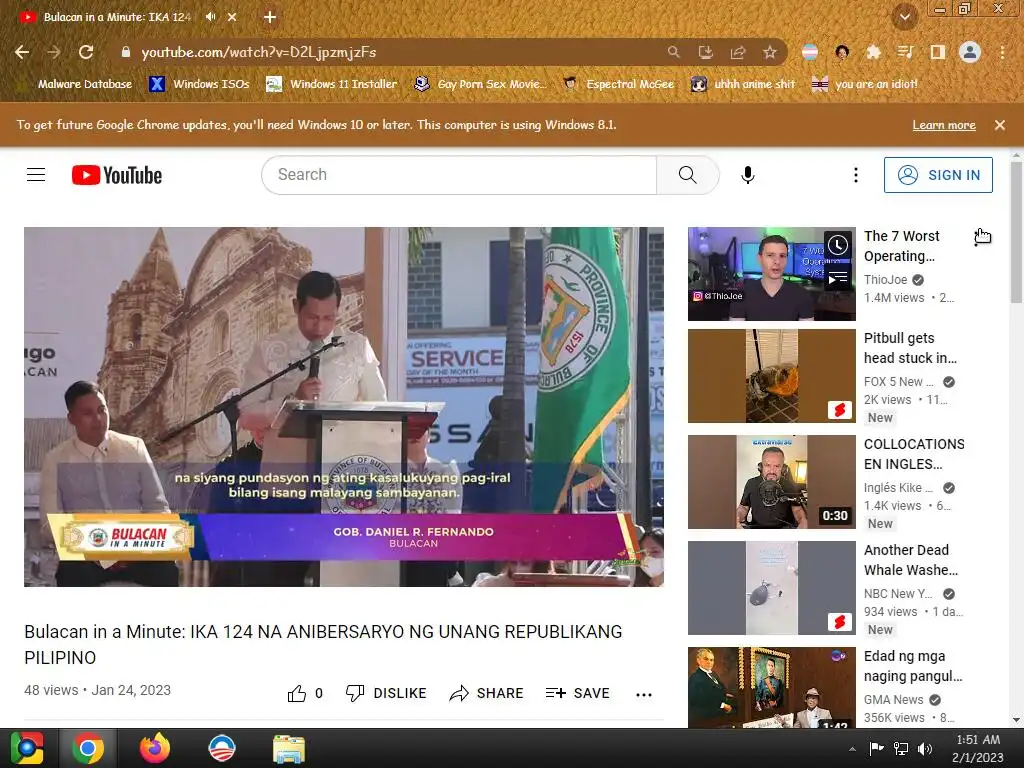Image resolution: width=1024 pixels, height=768 pixels.
Task: Click Learn more about Chrome updates
Action: point(944,125)
